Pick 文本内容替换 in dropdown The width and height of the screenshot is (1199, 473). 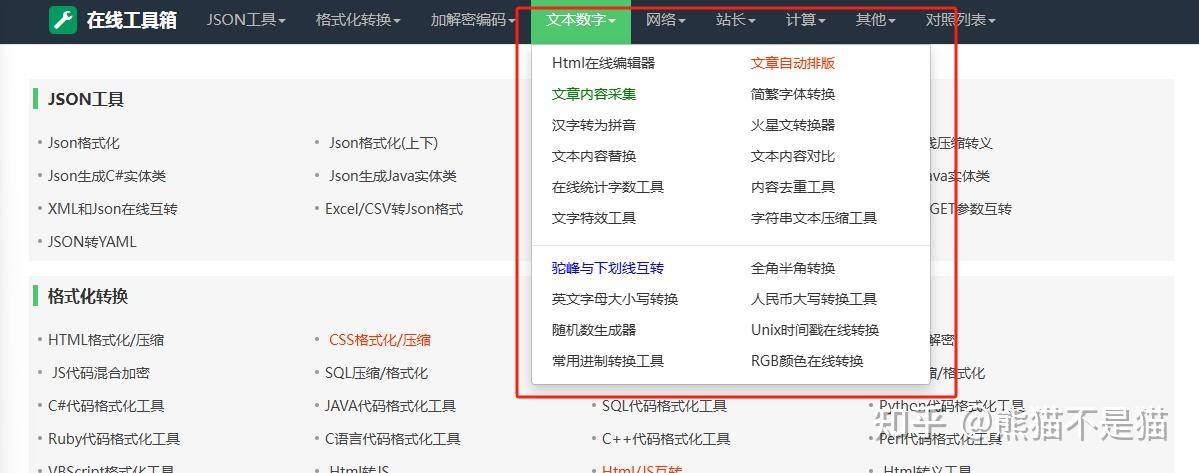point(594,156)
